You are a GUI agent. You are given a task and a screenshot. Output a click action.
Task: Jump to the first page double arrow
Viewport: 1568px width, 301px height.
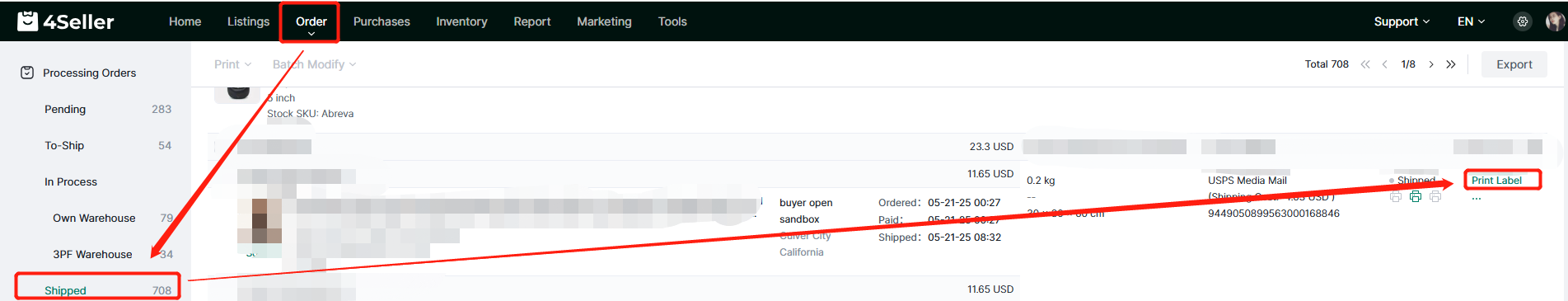pos(1365,64)
